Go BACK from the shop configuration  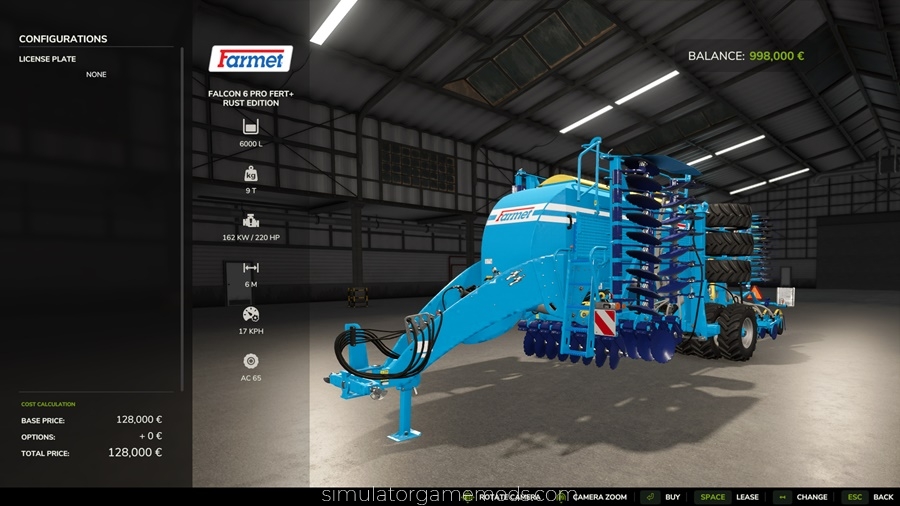point(883,497)
